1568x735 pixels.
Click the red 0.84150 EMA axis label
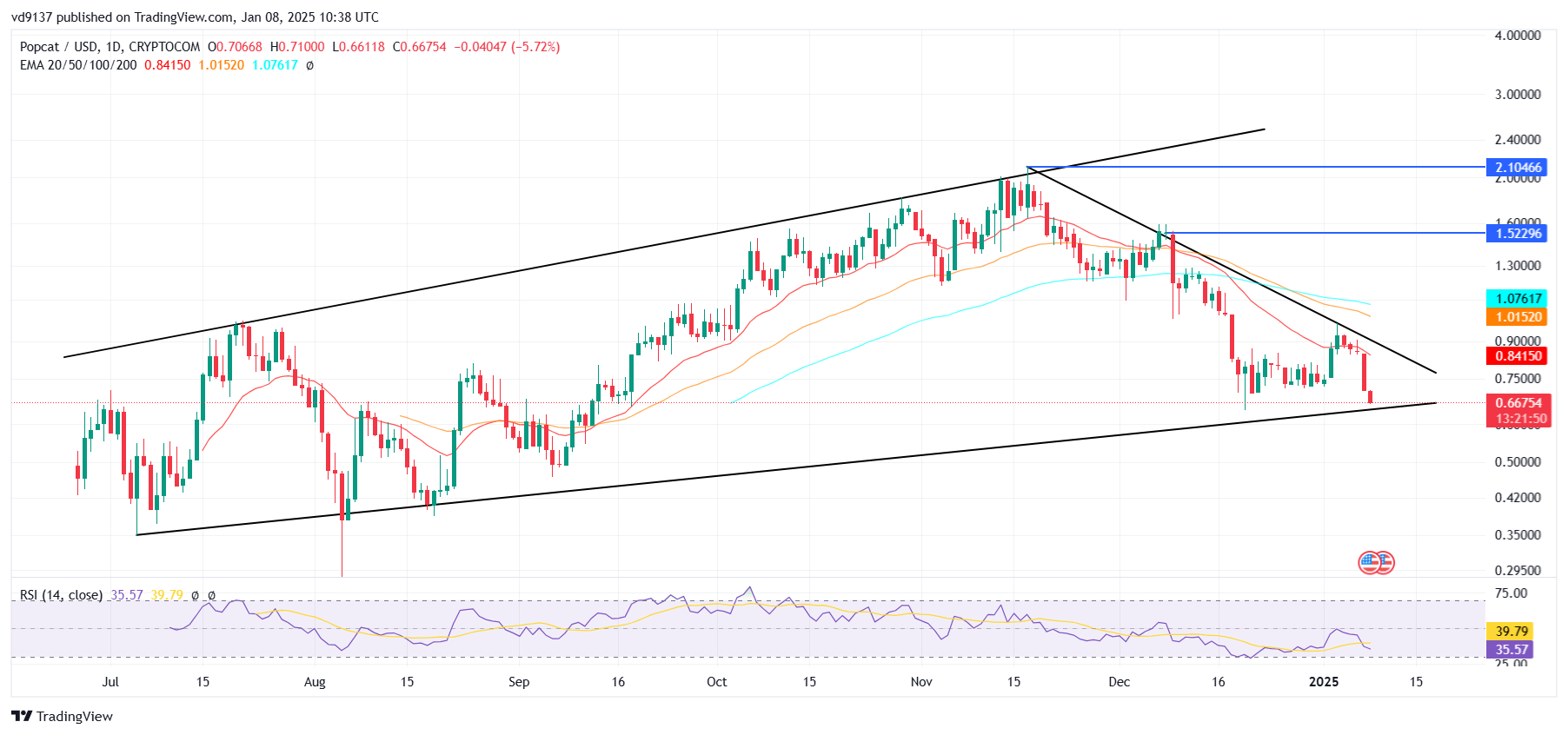1517,355
